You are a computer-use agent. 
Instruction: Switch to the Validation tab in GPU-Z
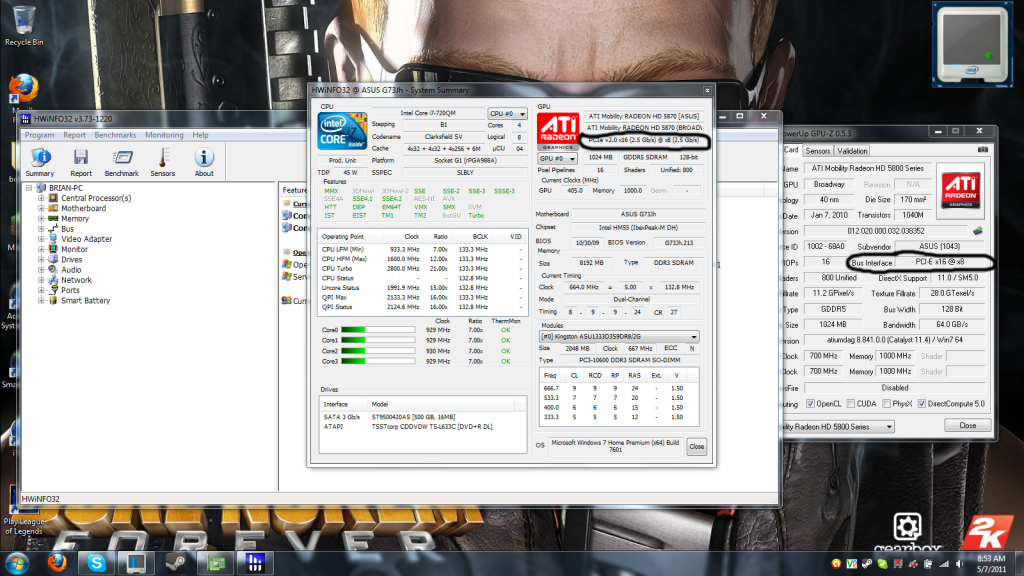[x=852, y=151]
